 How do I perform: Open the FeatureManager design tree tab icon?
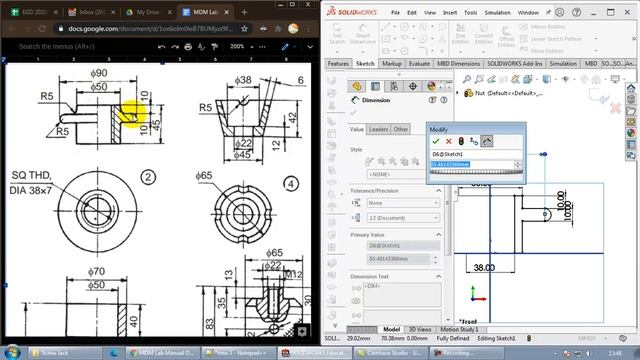coord(357,86)
